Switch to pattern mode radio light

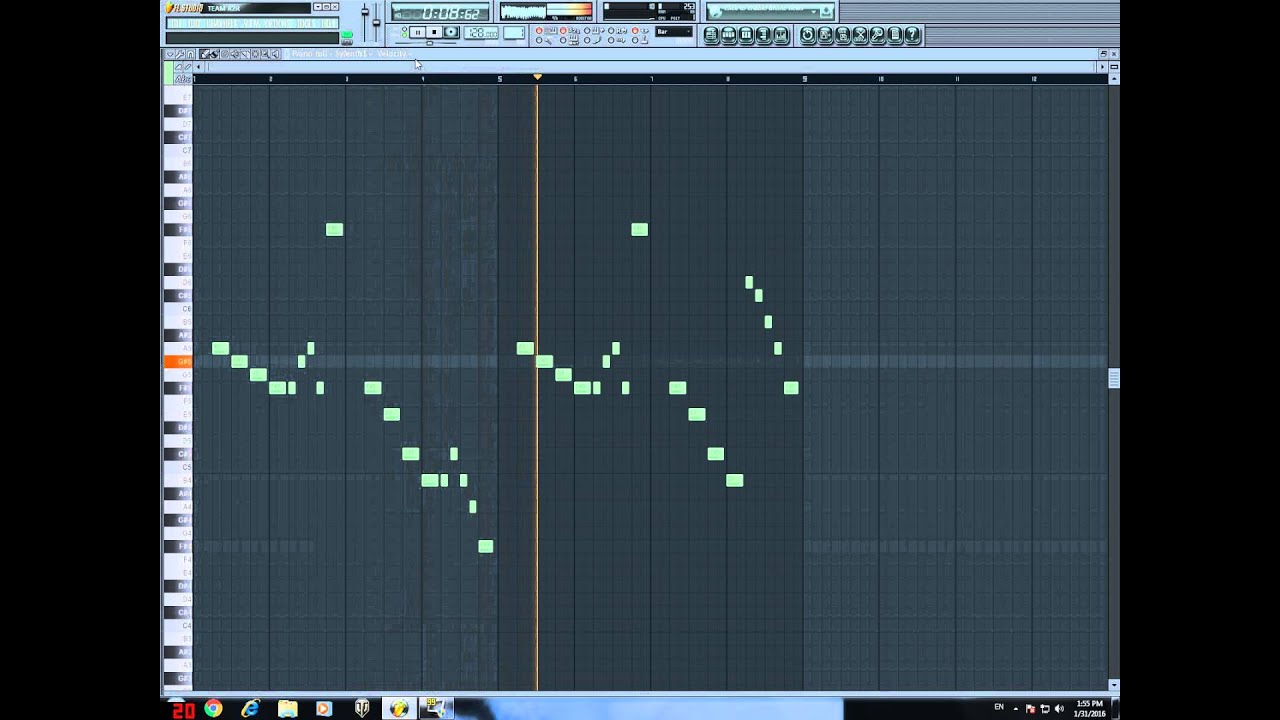pyautogui.click(x=404, y=28)
